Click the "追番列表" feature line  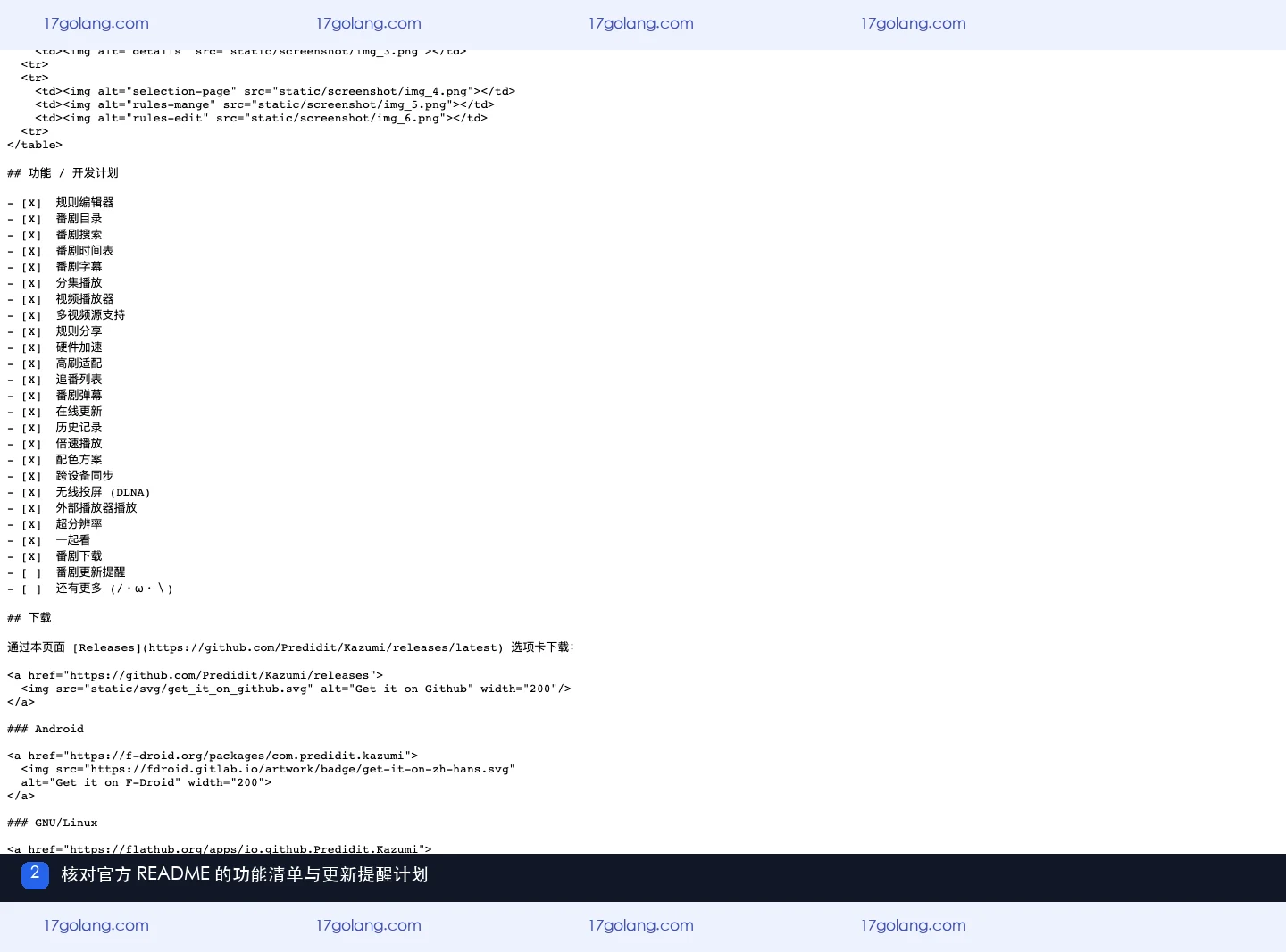click(x=54, y=380)
